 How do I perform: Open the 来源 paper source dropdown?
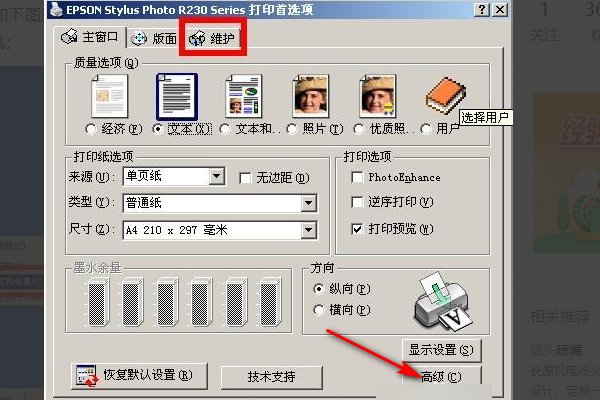[x=217, y=176]
